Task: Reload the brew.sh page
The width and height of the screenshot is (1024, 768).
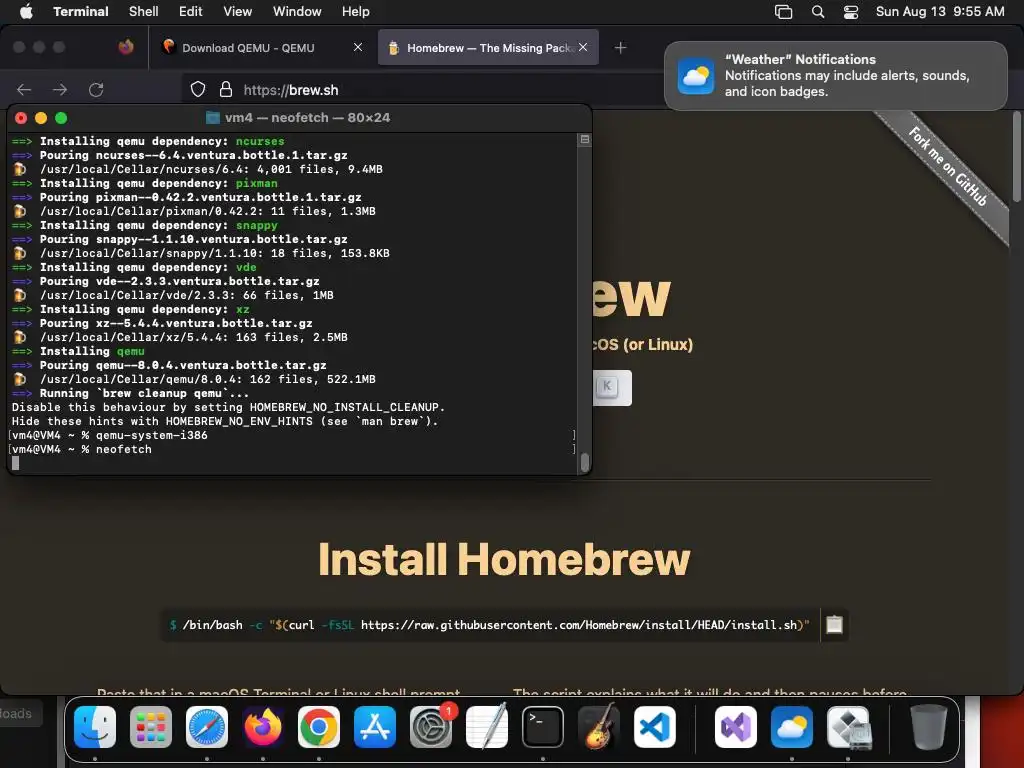Action: pyautogui.click(x=96, y=89)
